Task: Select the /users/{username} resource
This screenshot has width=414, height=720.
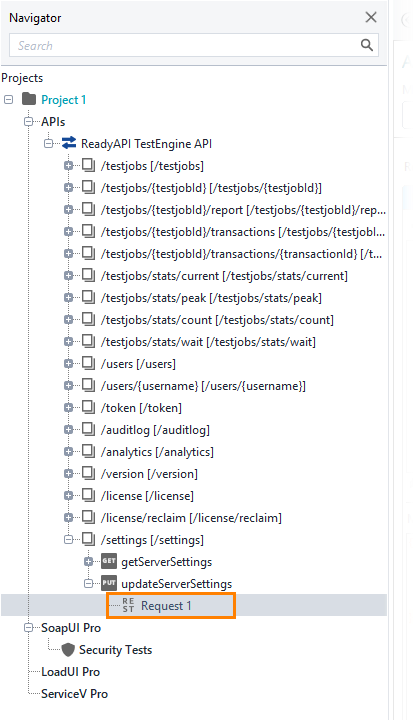Action: [203, 386]
